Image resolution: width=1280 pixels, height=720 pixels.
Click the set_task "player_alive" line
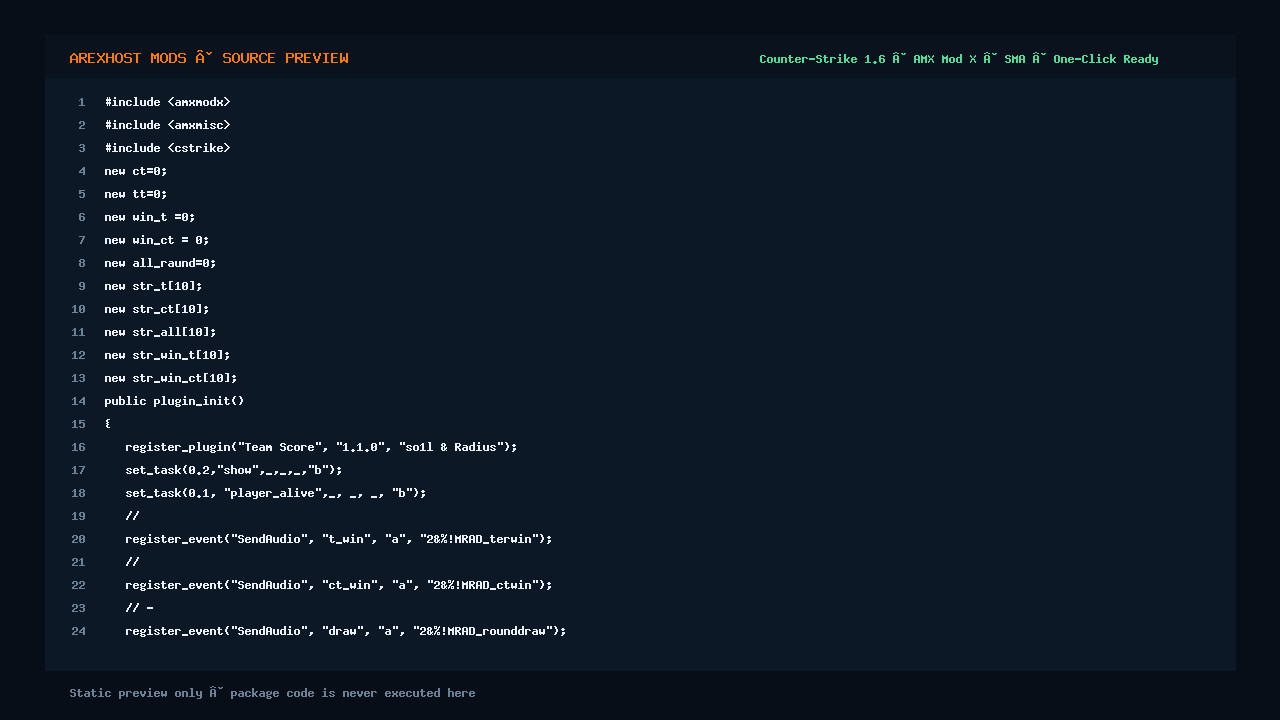point(276,493)
